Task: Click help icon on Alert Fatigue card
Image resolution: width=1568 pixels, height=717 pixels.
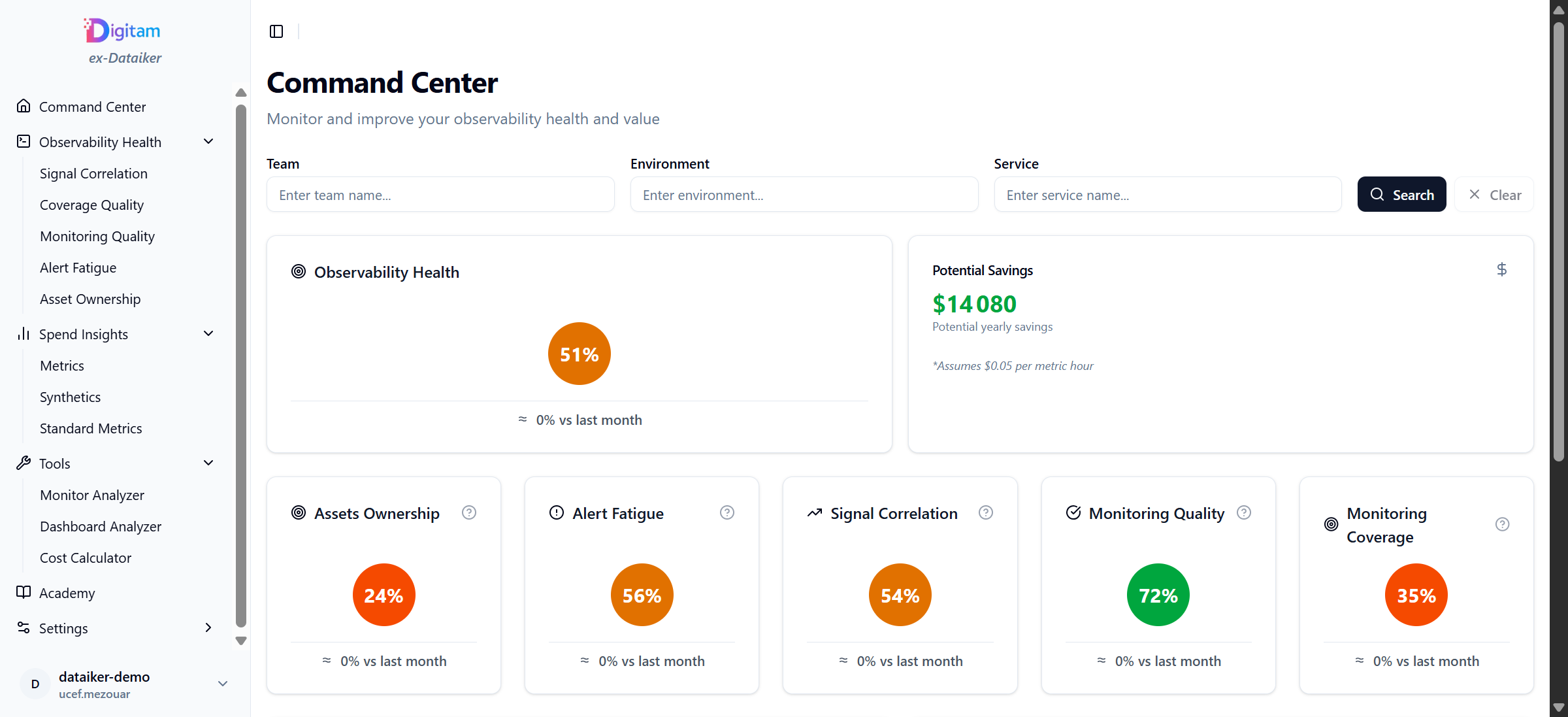Action: 727,513
